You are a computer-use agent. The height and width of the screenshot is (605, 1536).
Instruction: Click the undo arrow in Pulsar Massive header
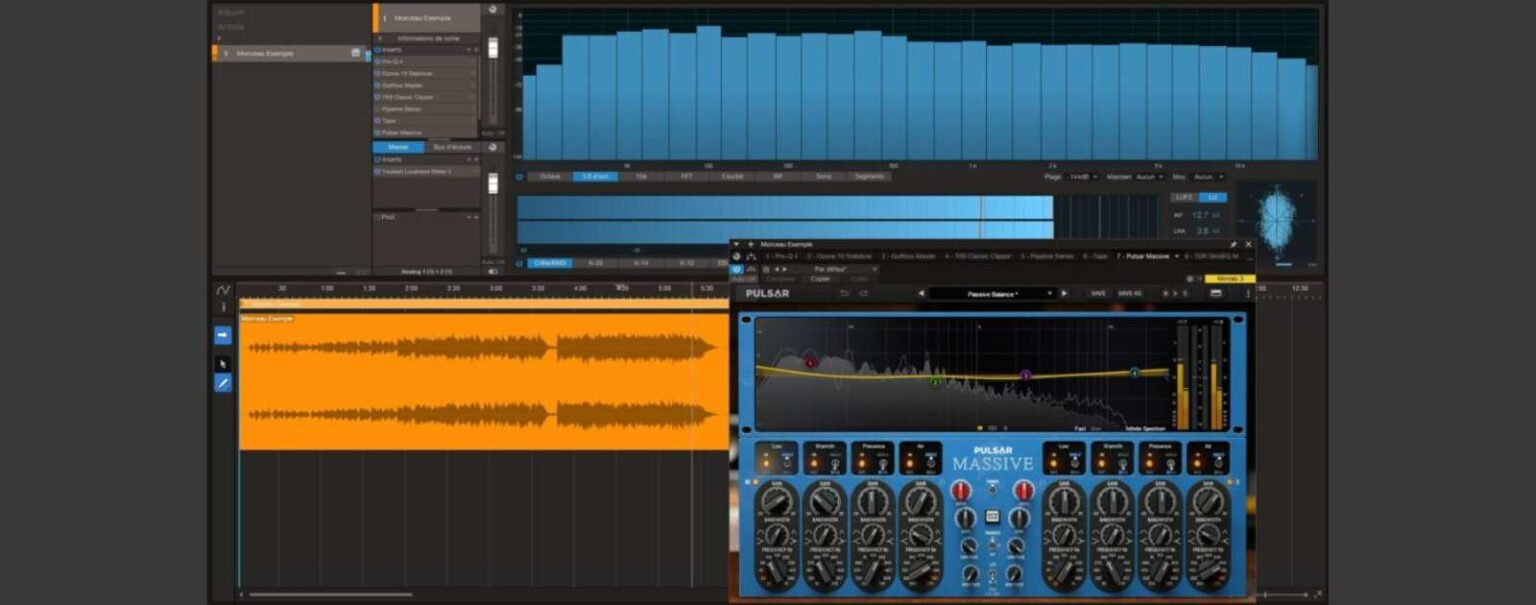845,294
